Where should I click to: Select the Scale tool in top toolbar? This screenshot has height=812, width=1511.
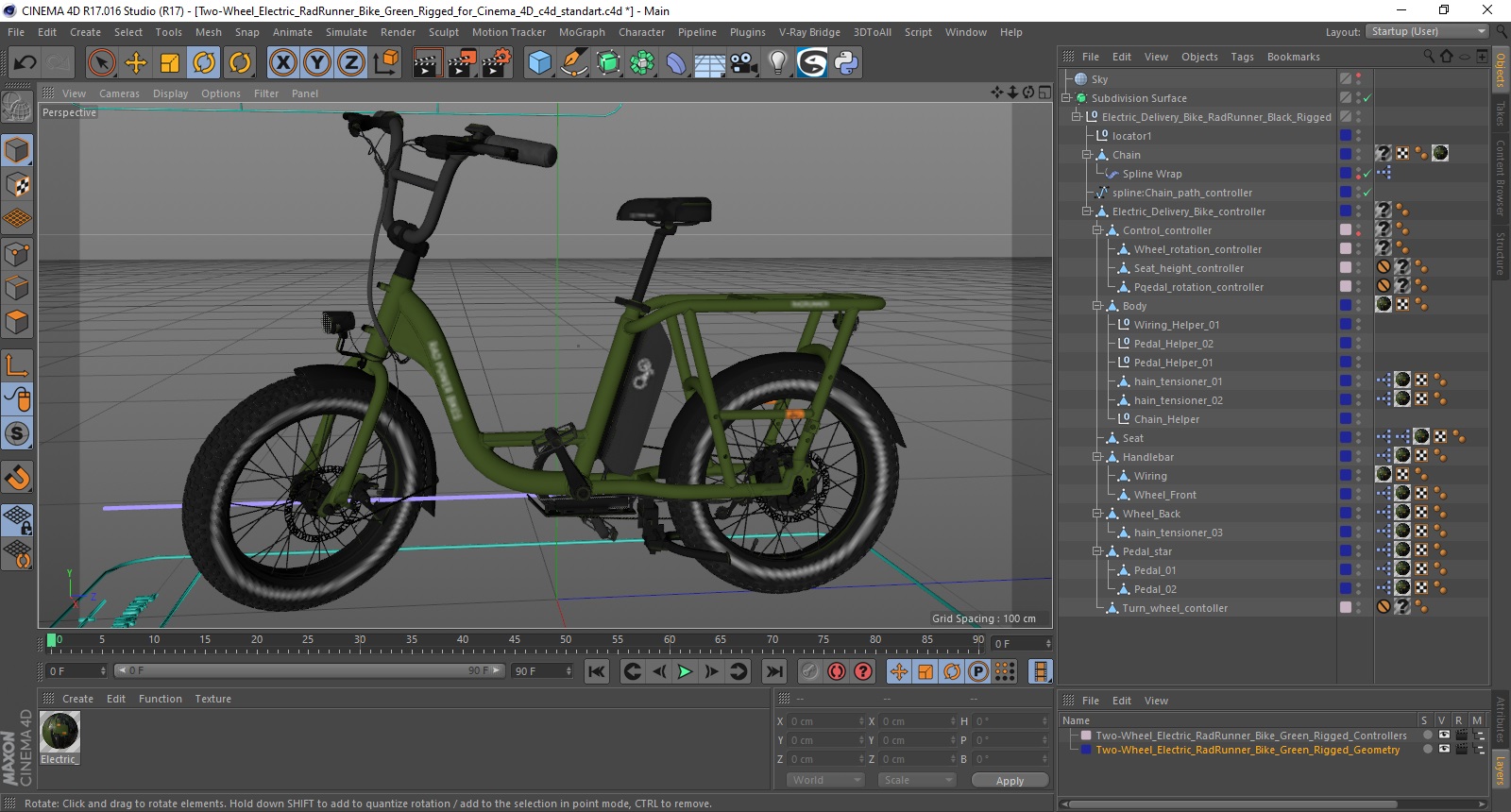pyautogui.click(x=170, y=63)
